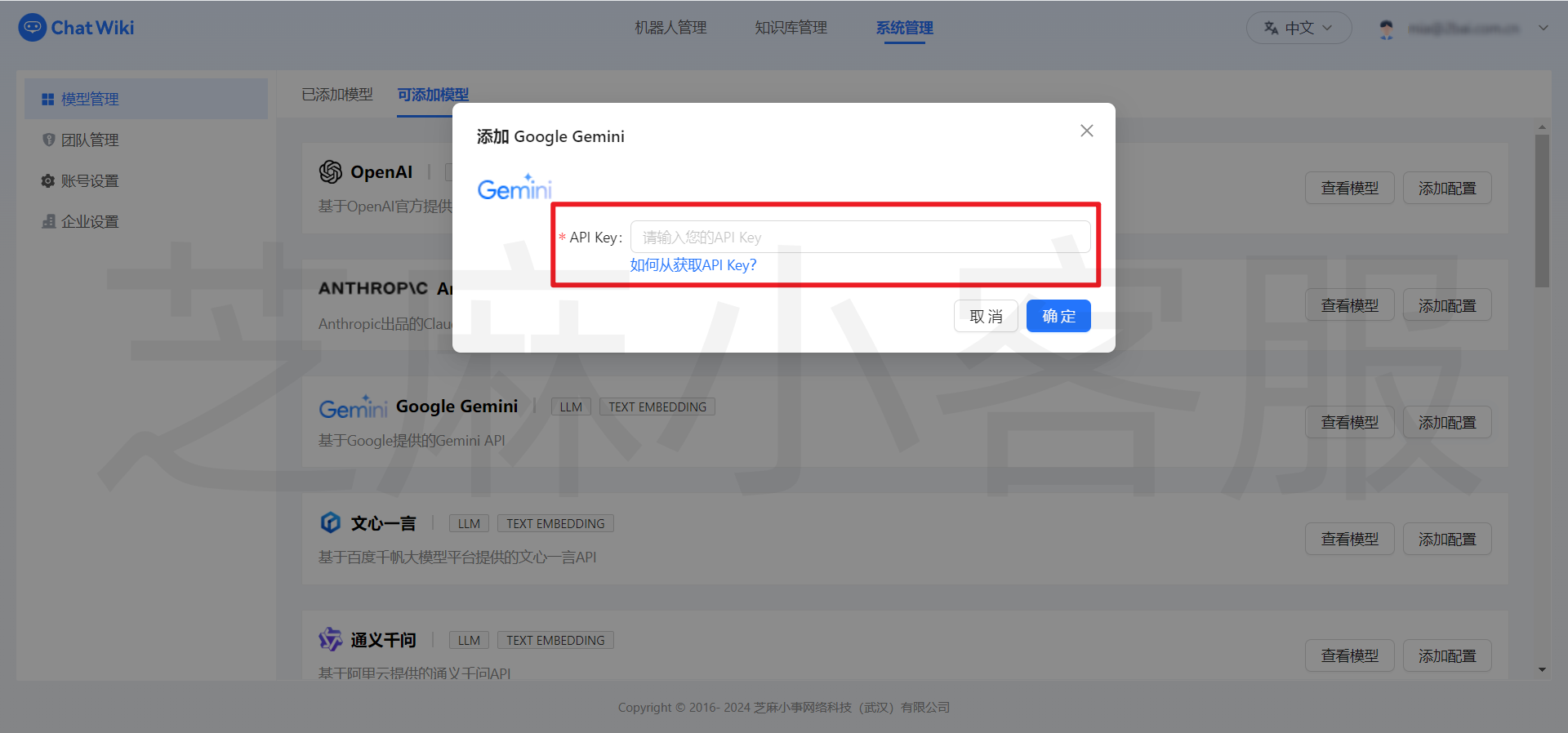Viewport: 1568px width, 733px height.
Task: Click the user avatar icon
Action: [1387, 29]
